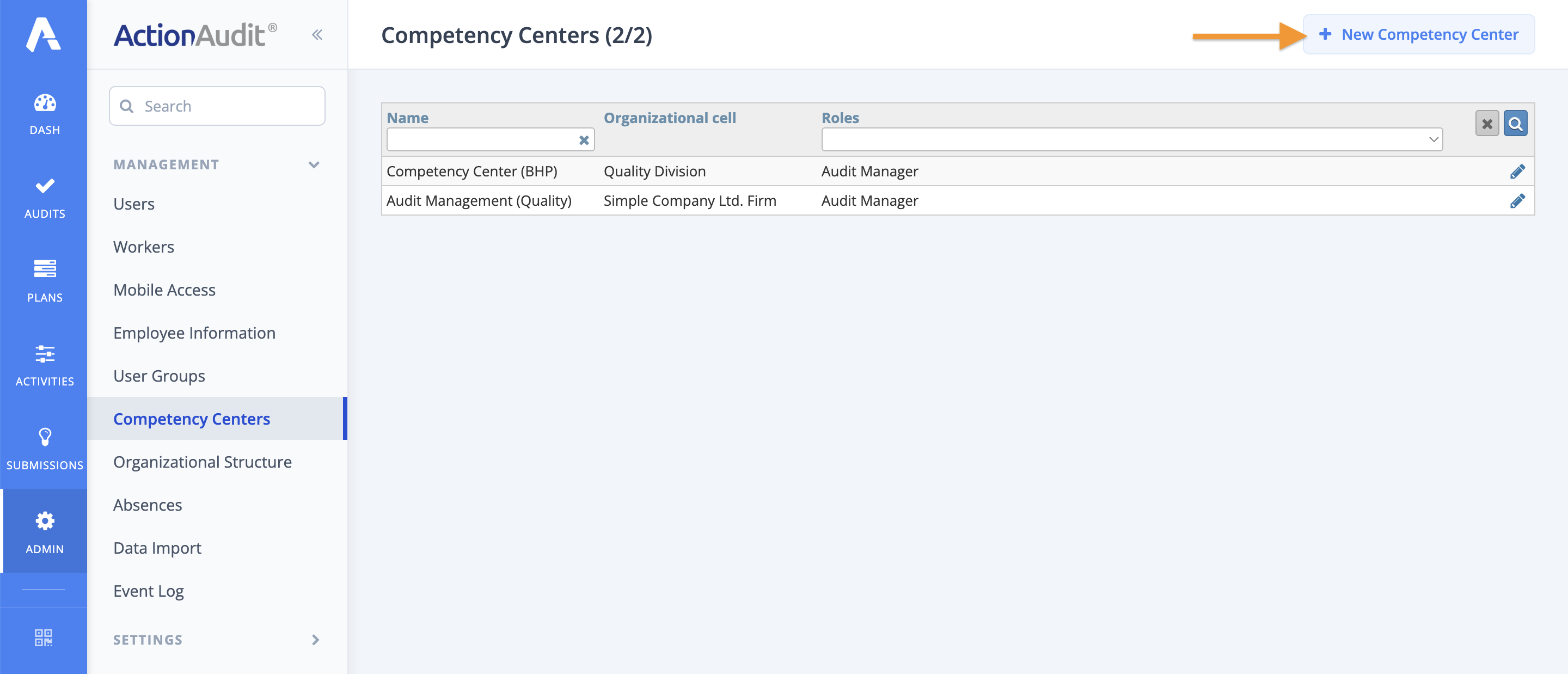Open the Dash gauge icon

(x=45, y=103)
